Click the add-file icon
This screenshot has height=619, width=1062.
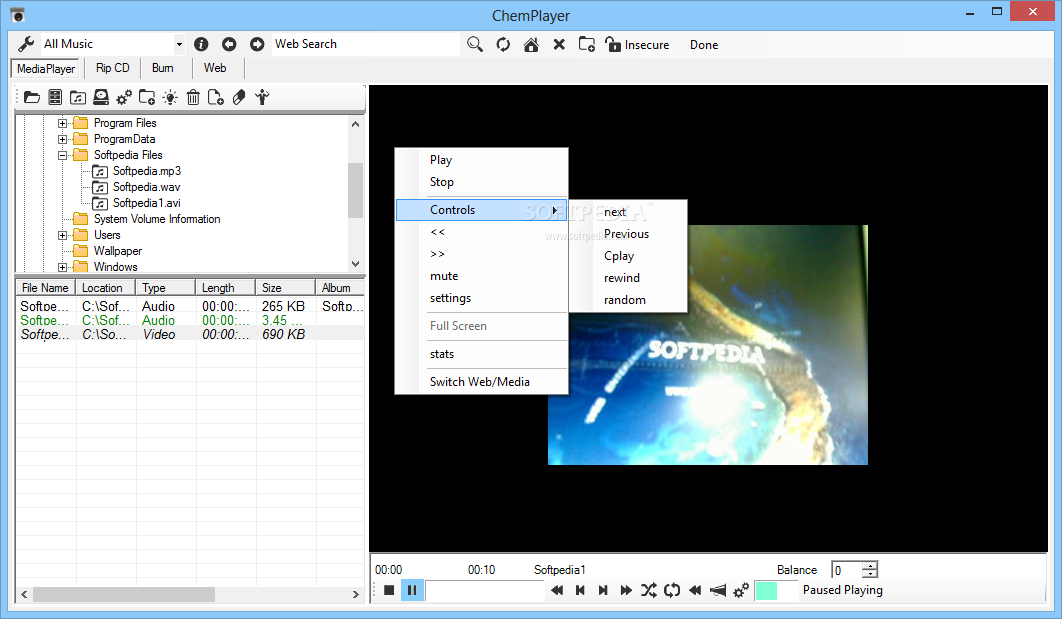click(216, 98)
